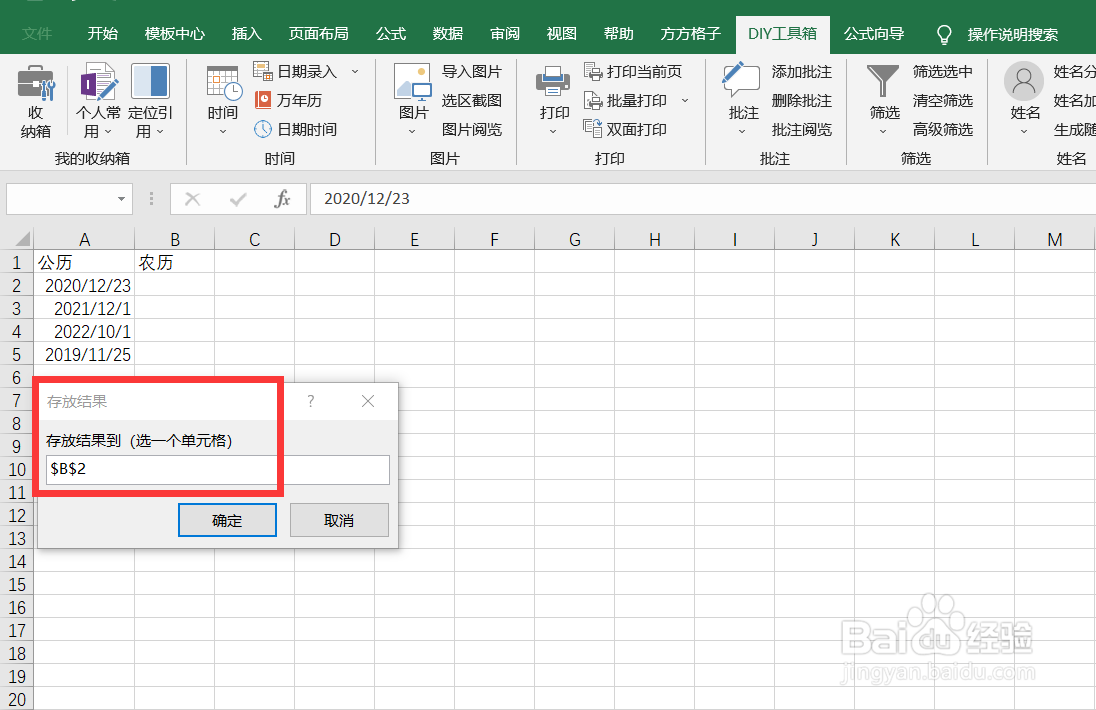Switch to the 数据 tab
This screenshot has height=710, width=1096.
448,34
